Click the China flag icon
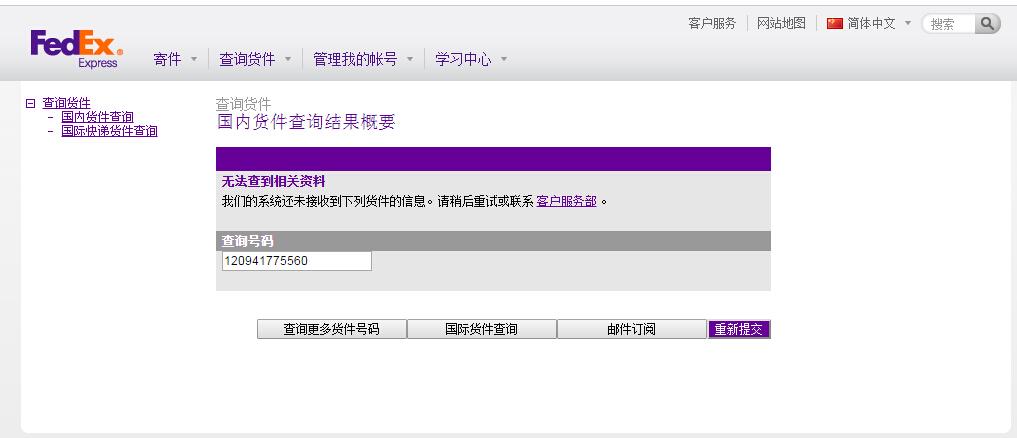 click(835, 24)
